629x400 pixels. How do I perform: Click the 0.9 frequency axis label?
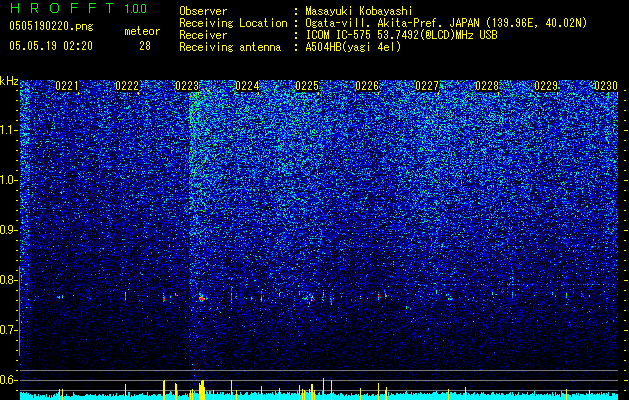pyautogui.click(x=8, y=230)
